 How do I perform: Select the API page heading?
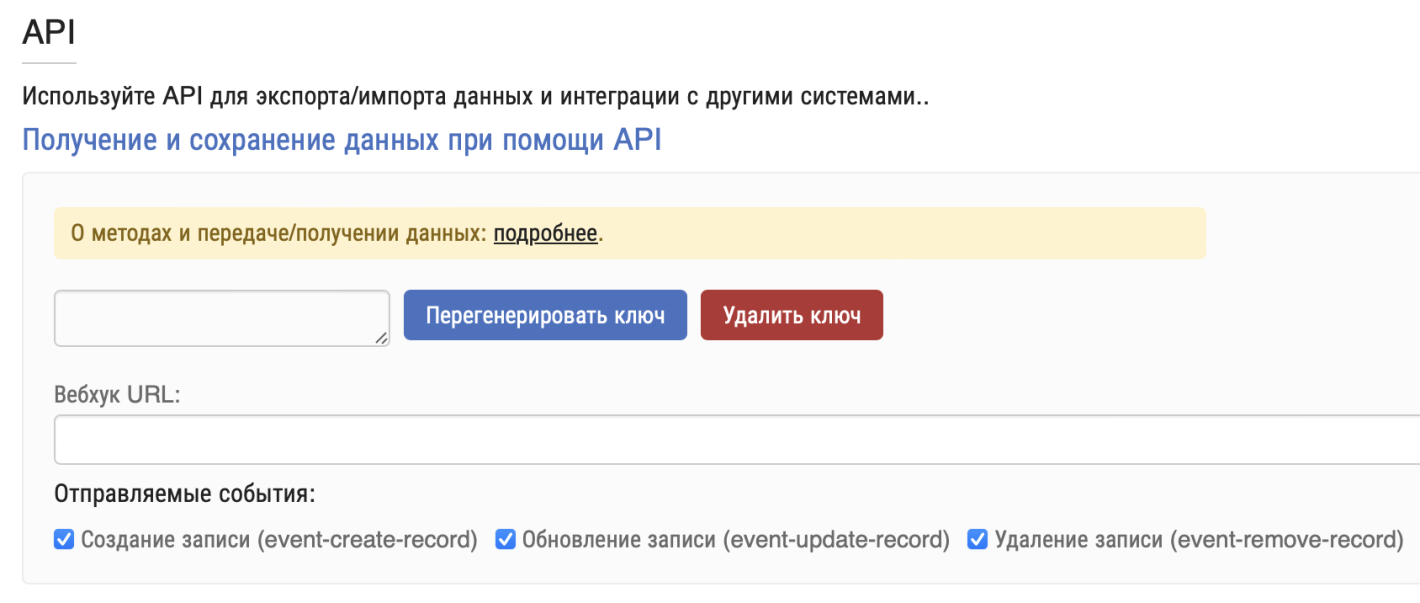coord(49,32)
